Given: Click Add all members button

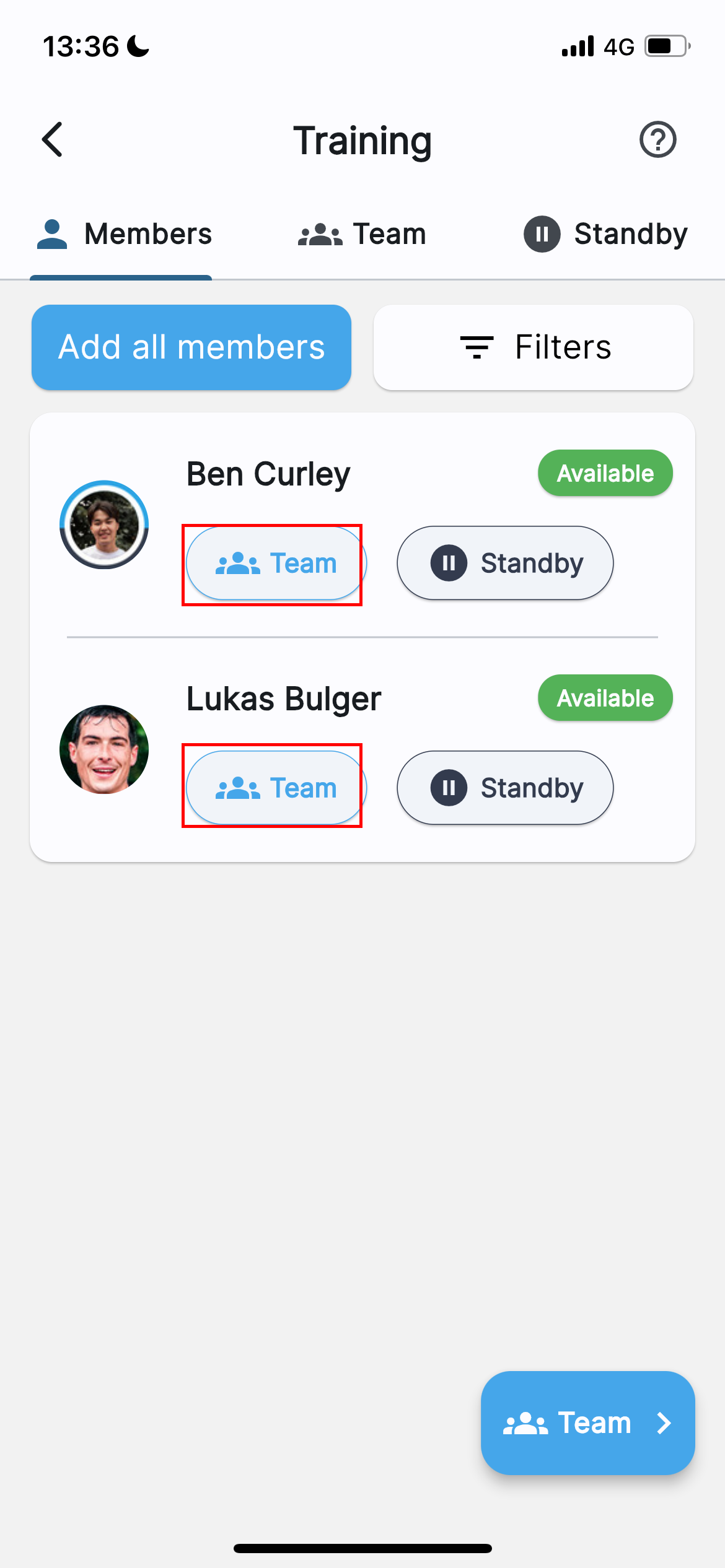Looking at the screenshot, I should pyautogui.click(x=191, y=347).
